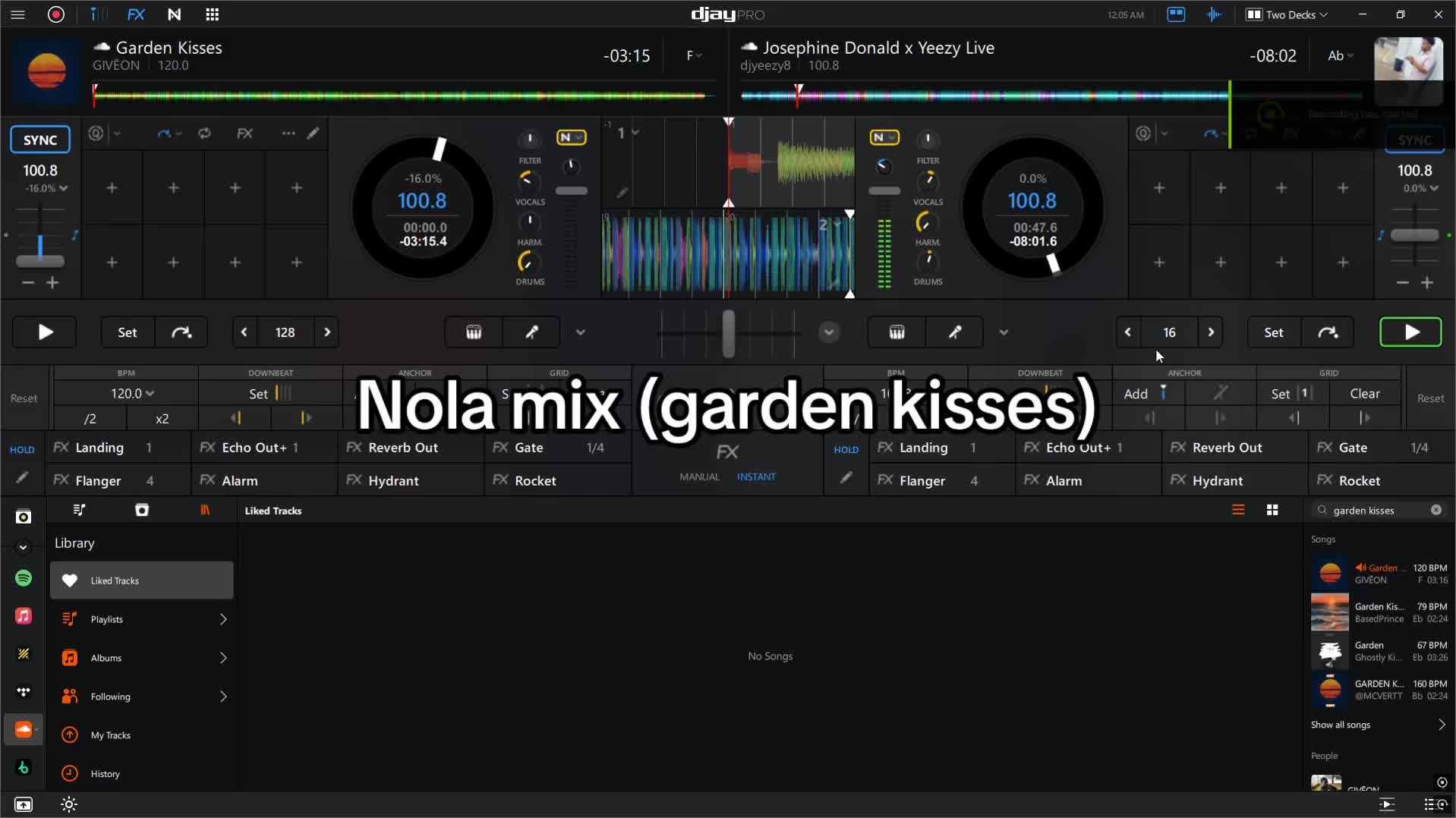The height and width of the screenshot is (818, 1456).
Task: Open left deck key F dropdown
Action: (x=694, y=55)
